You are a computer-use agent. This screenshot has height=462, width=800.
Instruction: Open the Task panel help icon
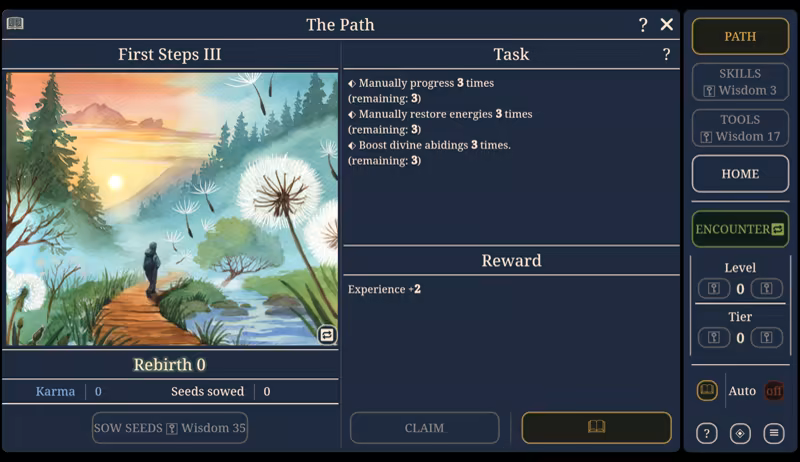pos(666,54)
